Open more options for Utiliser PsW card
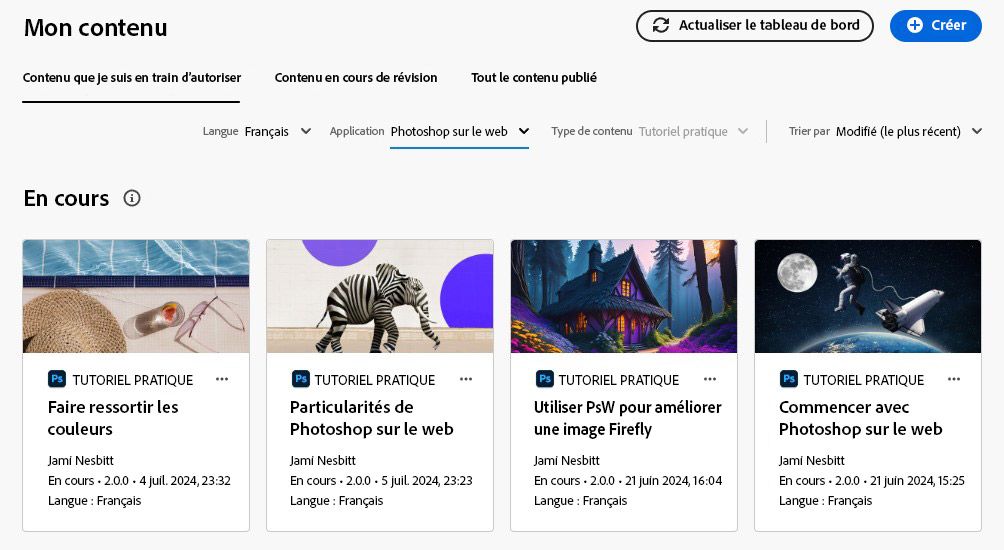This screenshot has height=550, width=1004. (x=710, y=379)
